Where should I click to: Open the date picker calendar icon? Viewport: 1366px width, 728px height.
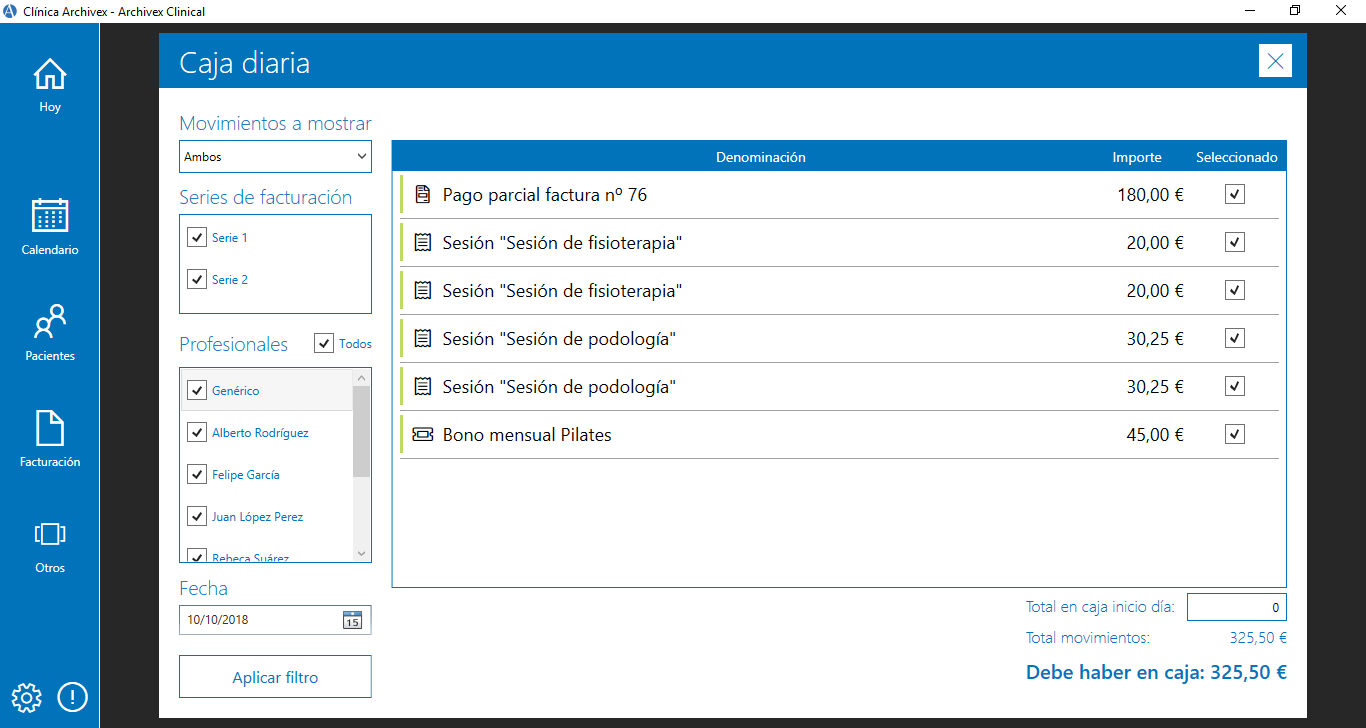[x=352, y=620]
